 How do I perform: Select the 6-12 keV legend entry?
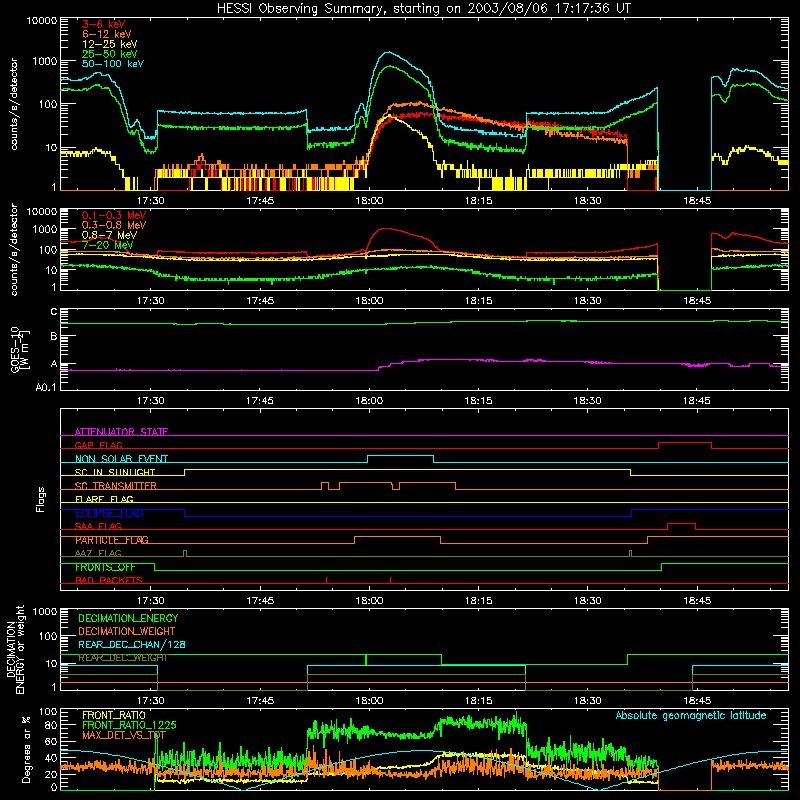106,34
